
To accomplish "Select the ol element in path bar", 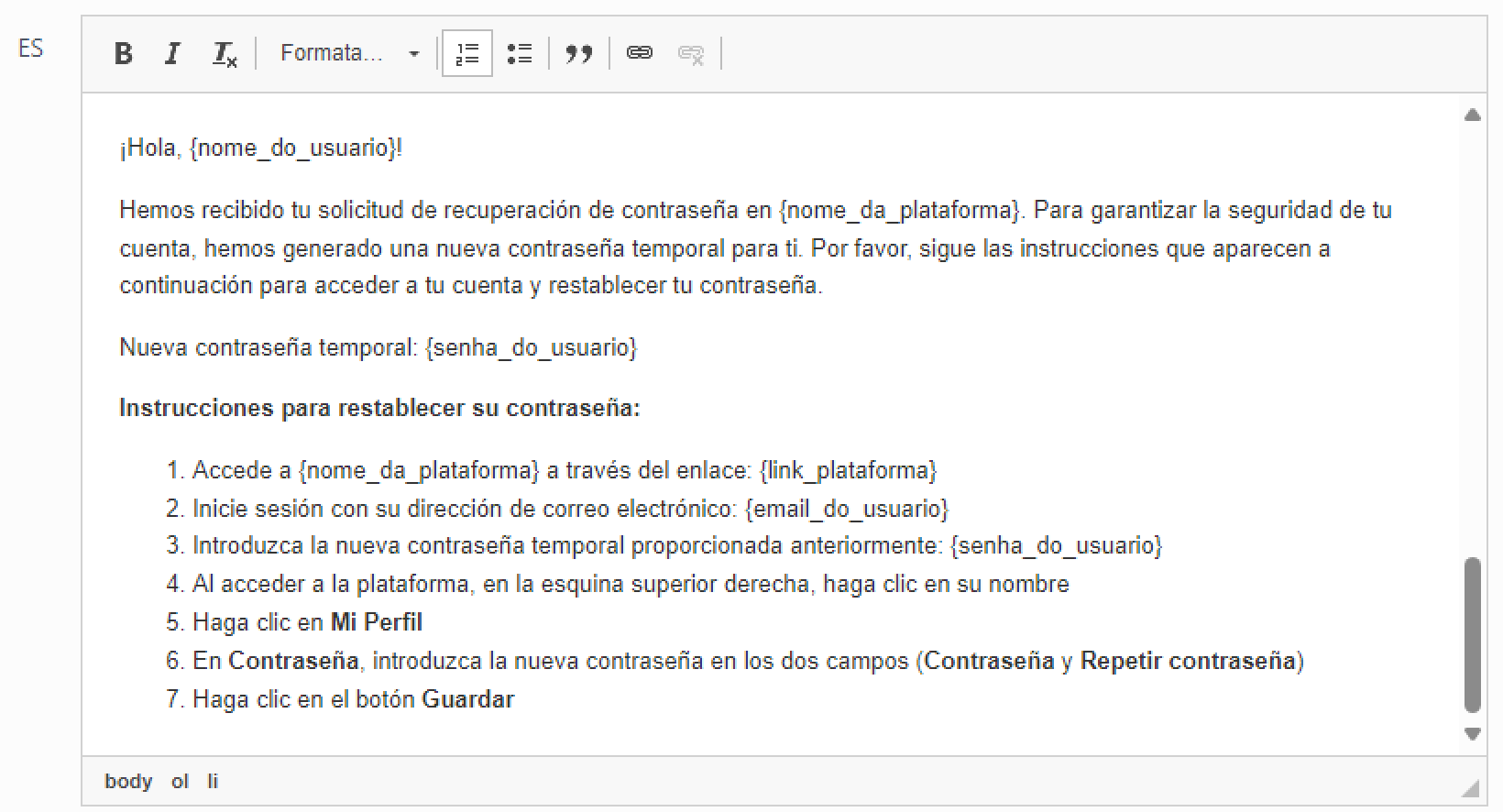I will pyautogui.click(x=180, y=782).
